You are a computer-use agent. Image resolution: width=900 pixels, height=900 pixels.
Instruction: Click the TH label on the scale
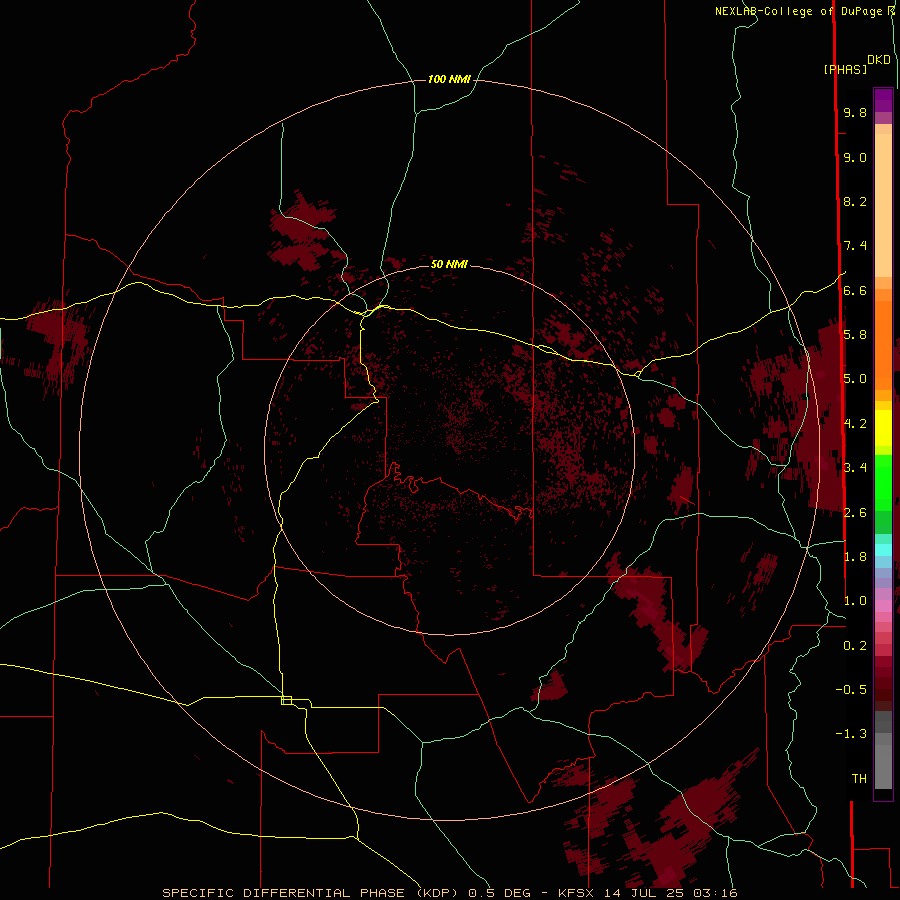coord(859,779)
